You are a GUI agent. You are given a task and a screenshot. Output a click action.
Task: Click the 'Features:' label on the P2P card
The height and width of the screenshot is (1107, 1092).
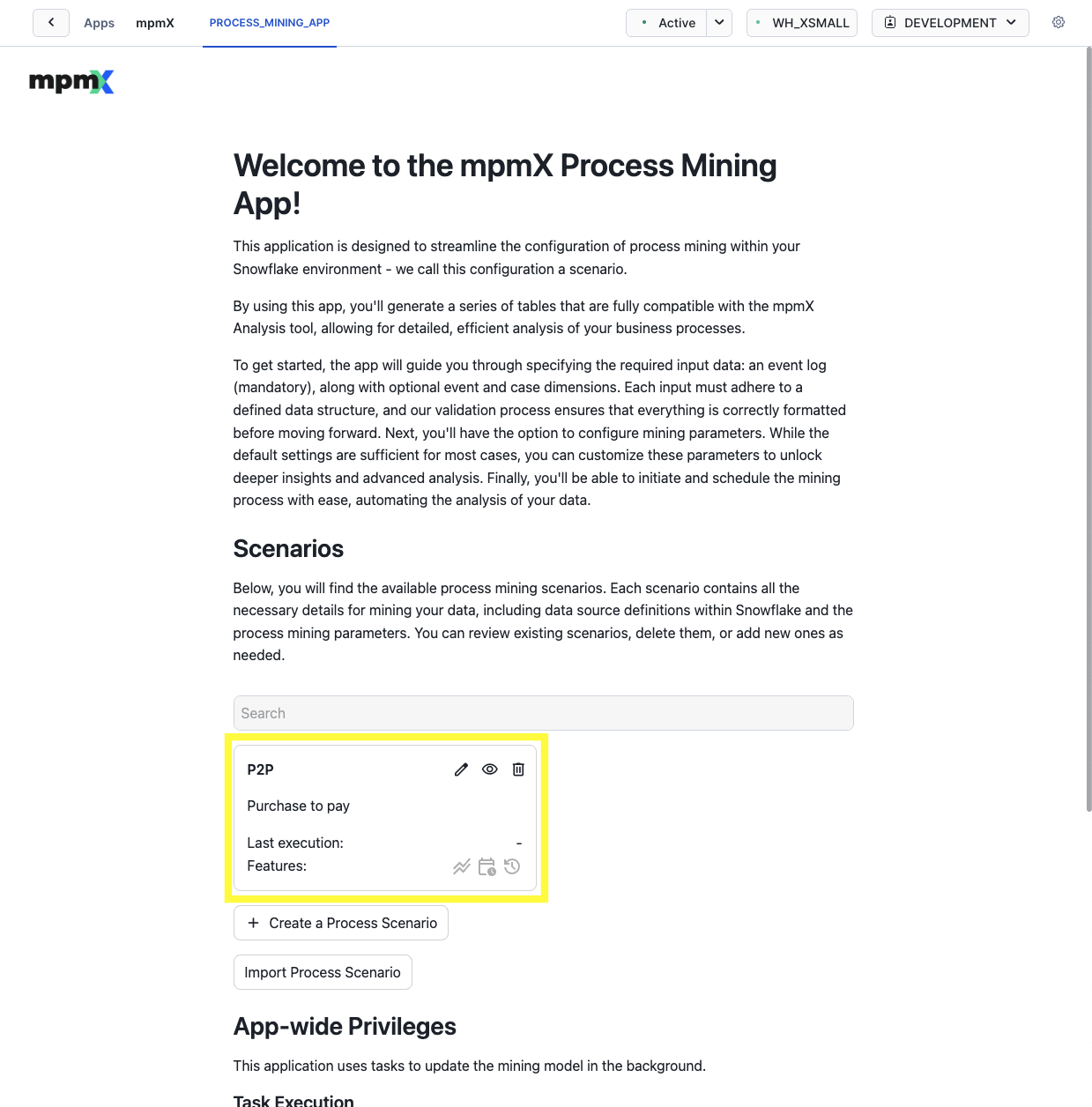click(277, 866)
